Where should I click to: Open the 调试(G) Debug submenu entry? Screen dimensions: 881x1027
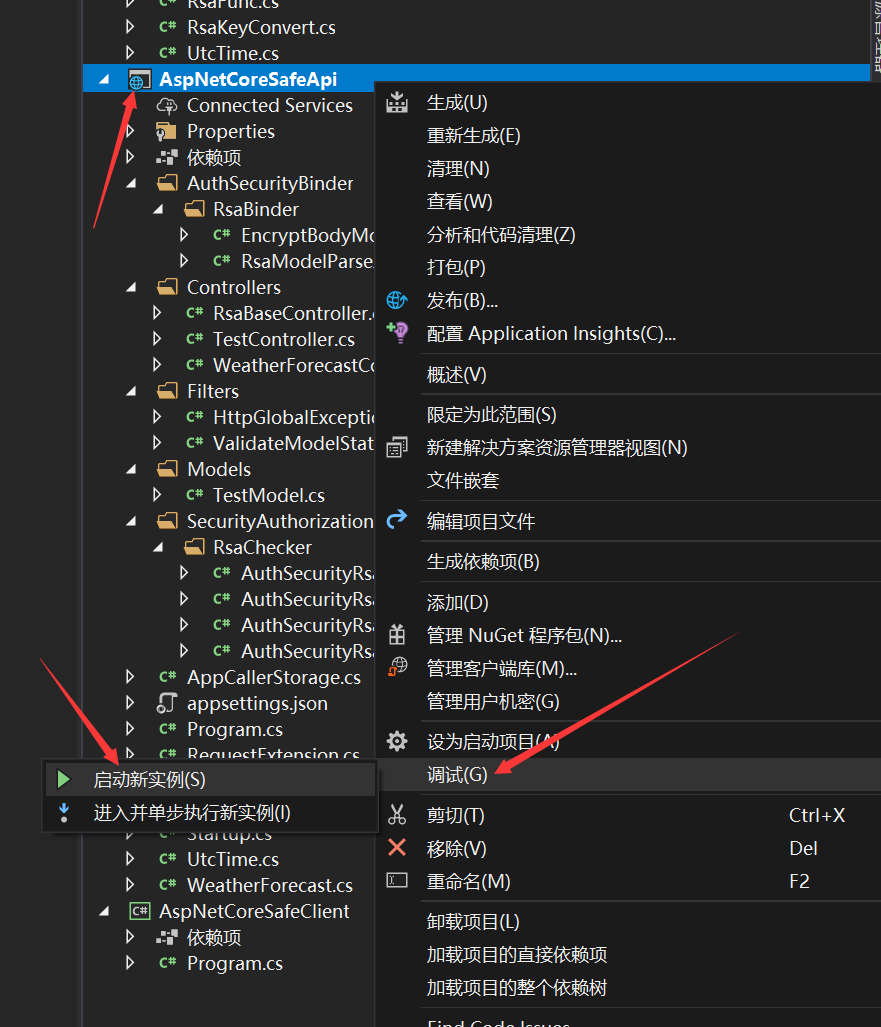tap(457, 775)
